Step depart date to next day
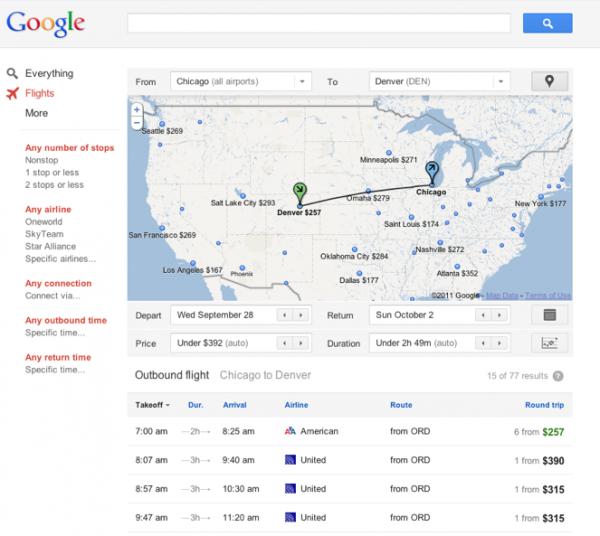The image size is (600, 536). coord(301,315)
